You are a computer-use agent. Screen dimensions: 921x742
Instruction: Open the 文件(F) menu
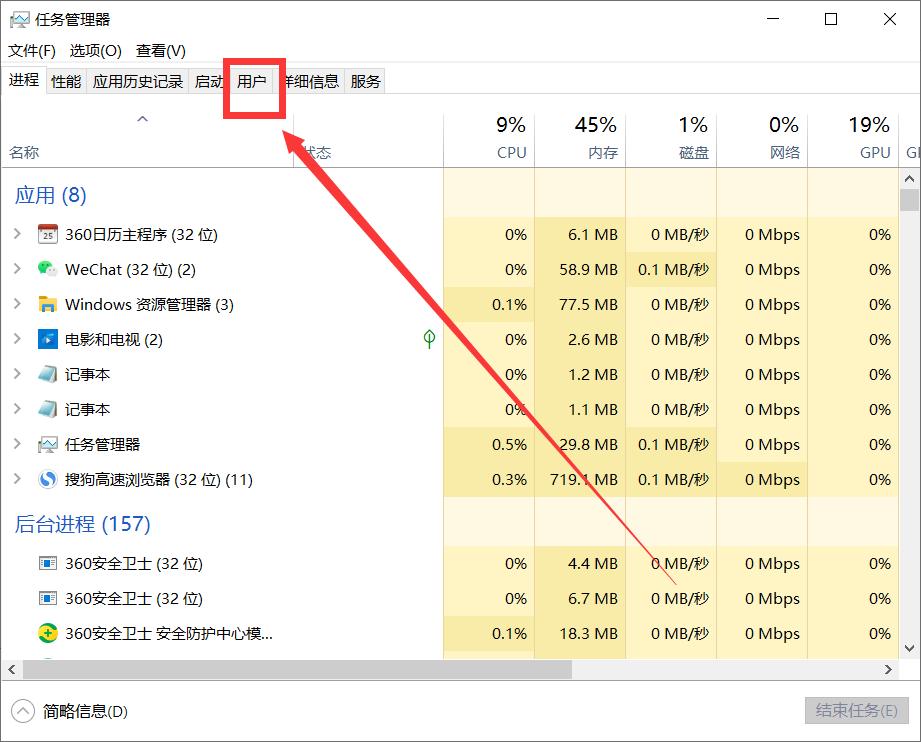point(31,50)
